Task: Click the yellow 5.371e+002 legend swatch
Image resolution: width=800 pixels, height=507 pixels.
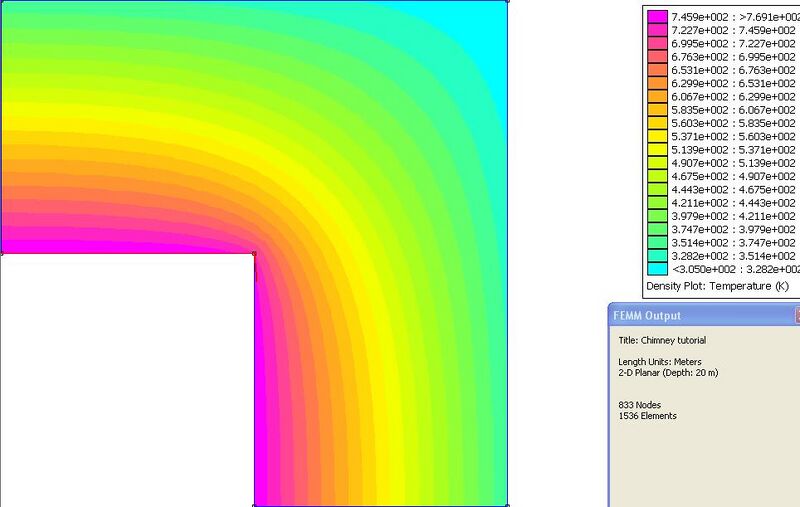Action: tap(657, 136)
